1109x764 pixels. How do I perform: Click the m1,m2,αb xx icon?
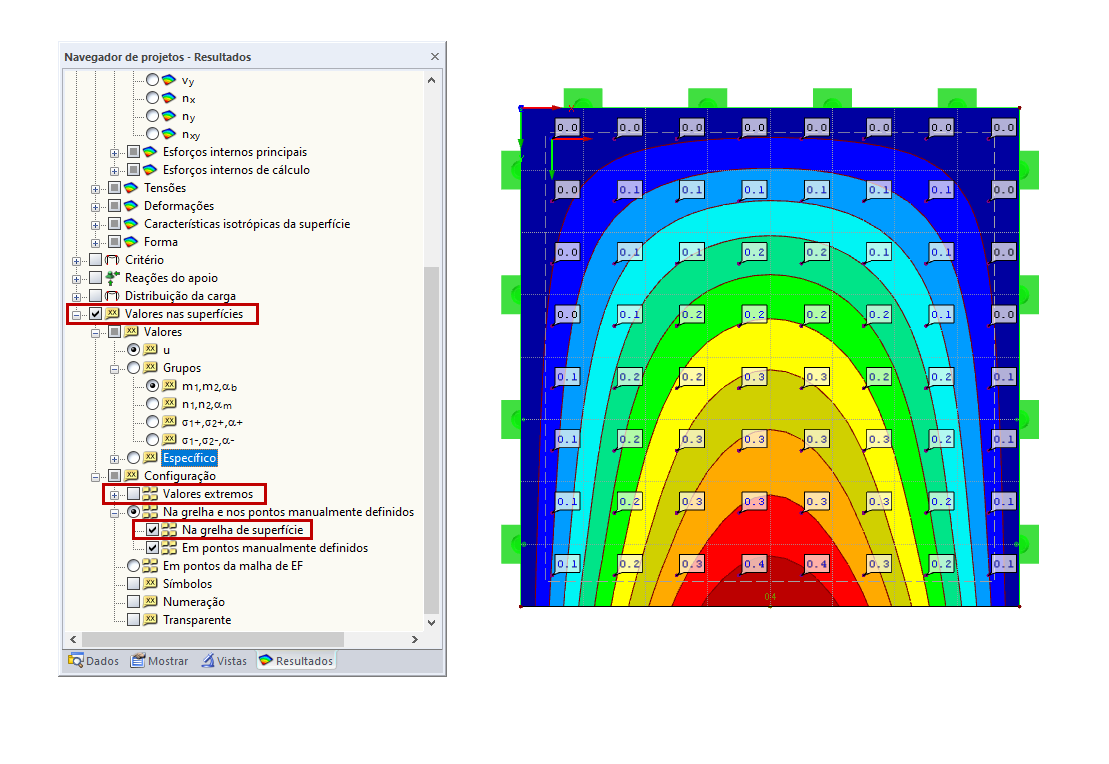[x=169, y=386]
